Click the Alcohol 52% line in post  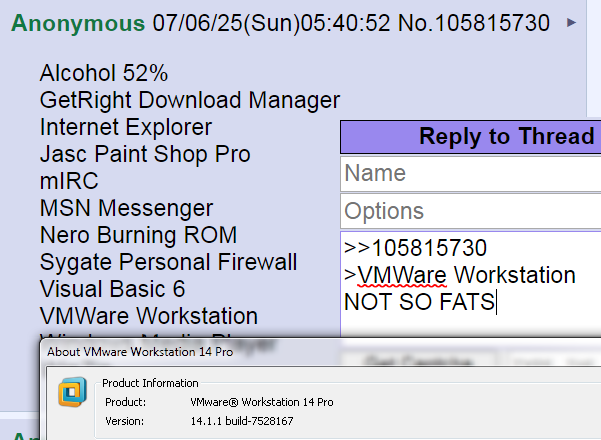coord(104,73)
